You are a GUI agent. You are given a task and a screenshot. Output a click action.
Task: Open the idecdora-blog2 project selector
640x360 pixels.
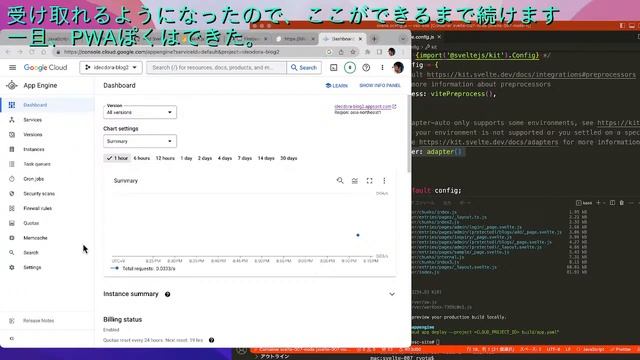[x=111, y=68]
